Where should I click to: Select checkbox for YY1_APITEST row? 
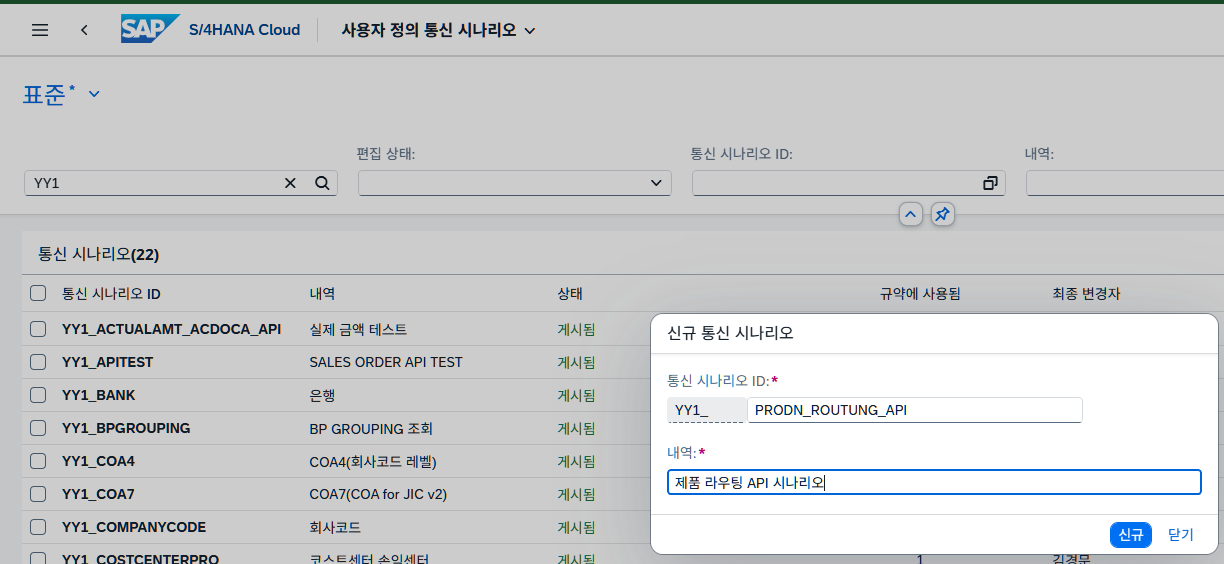click(38, 361)
